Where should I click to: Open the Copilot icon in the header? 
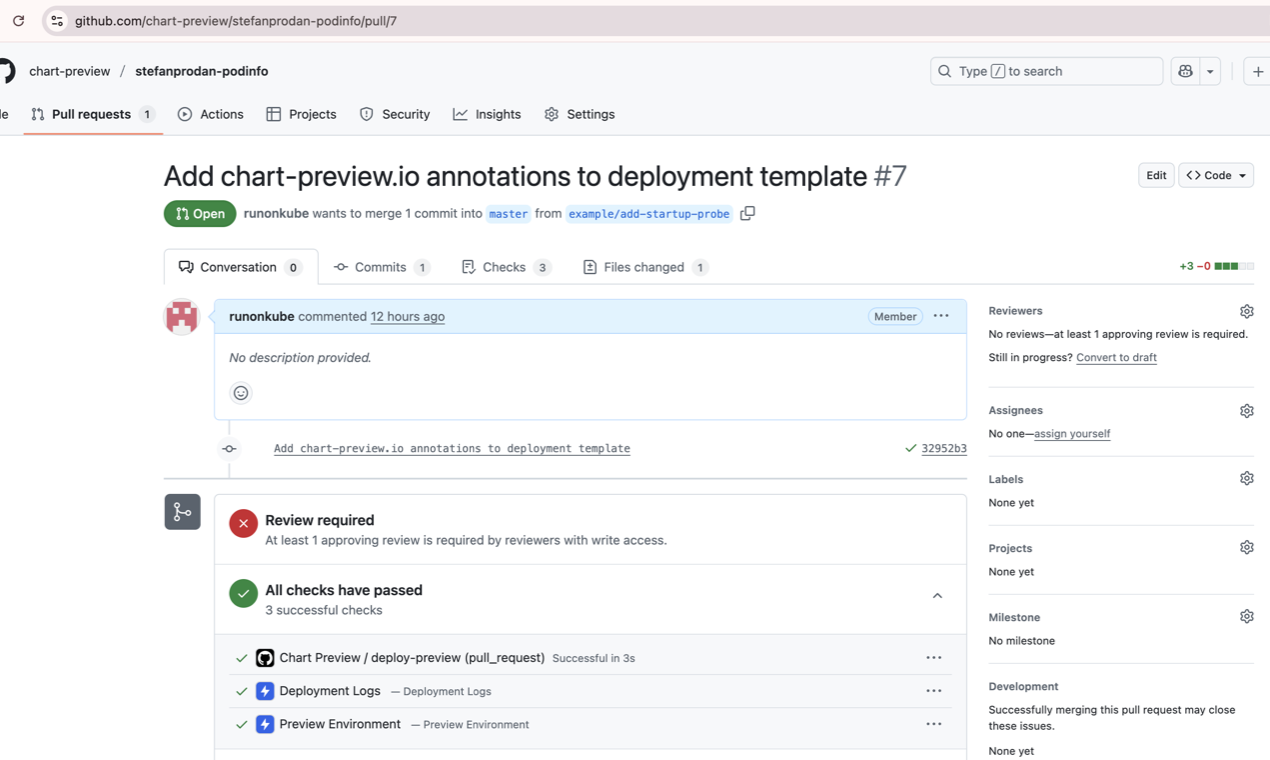pyautogui.click(x=1184, y=71)
